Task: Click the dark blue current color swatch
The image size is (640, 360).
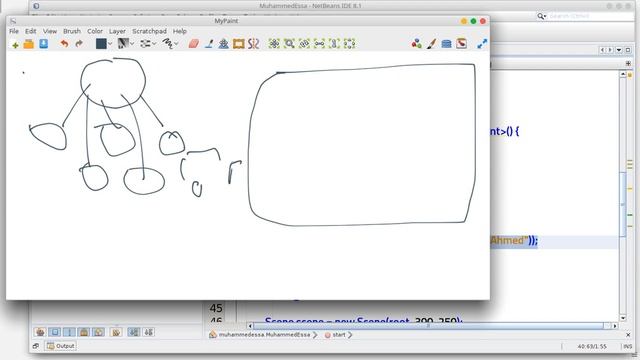Action: tap(101, 44)
